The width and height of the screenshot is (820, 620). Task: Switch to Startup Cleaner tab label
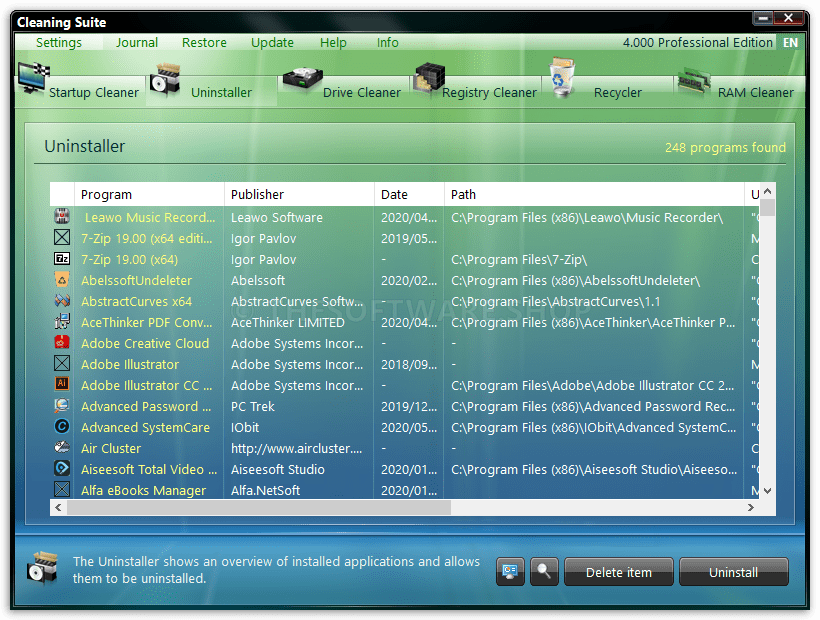(x=94, y=93)
